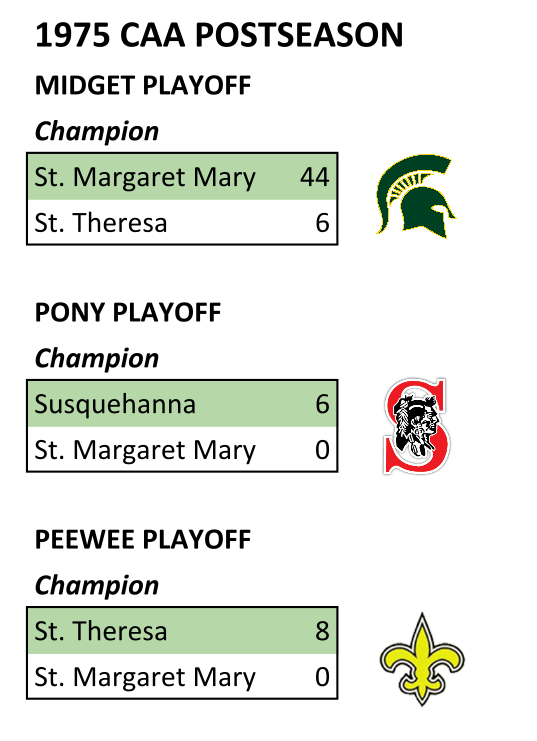Click Susquehanna's score of 6
537x741 pixels.
(x=322, y=404)
